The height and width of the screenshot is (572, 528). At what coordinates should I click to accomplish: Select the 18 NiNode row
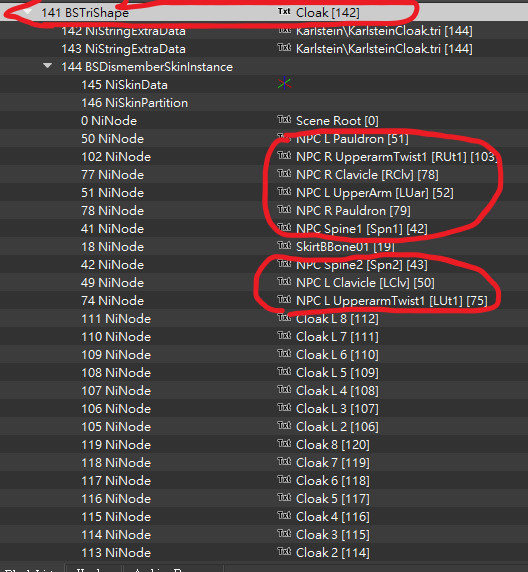pyautogui.click(x=112, y=247)
